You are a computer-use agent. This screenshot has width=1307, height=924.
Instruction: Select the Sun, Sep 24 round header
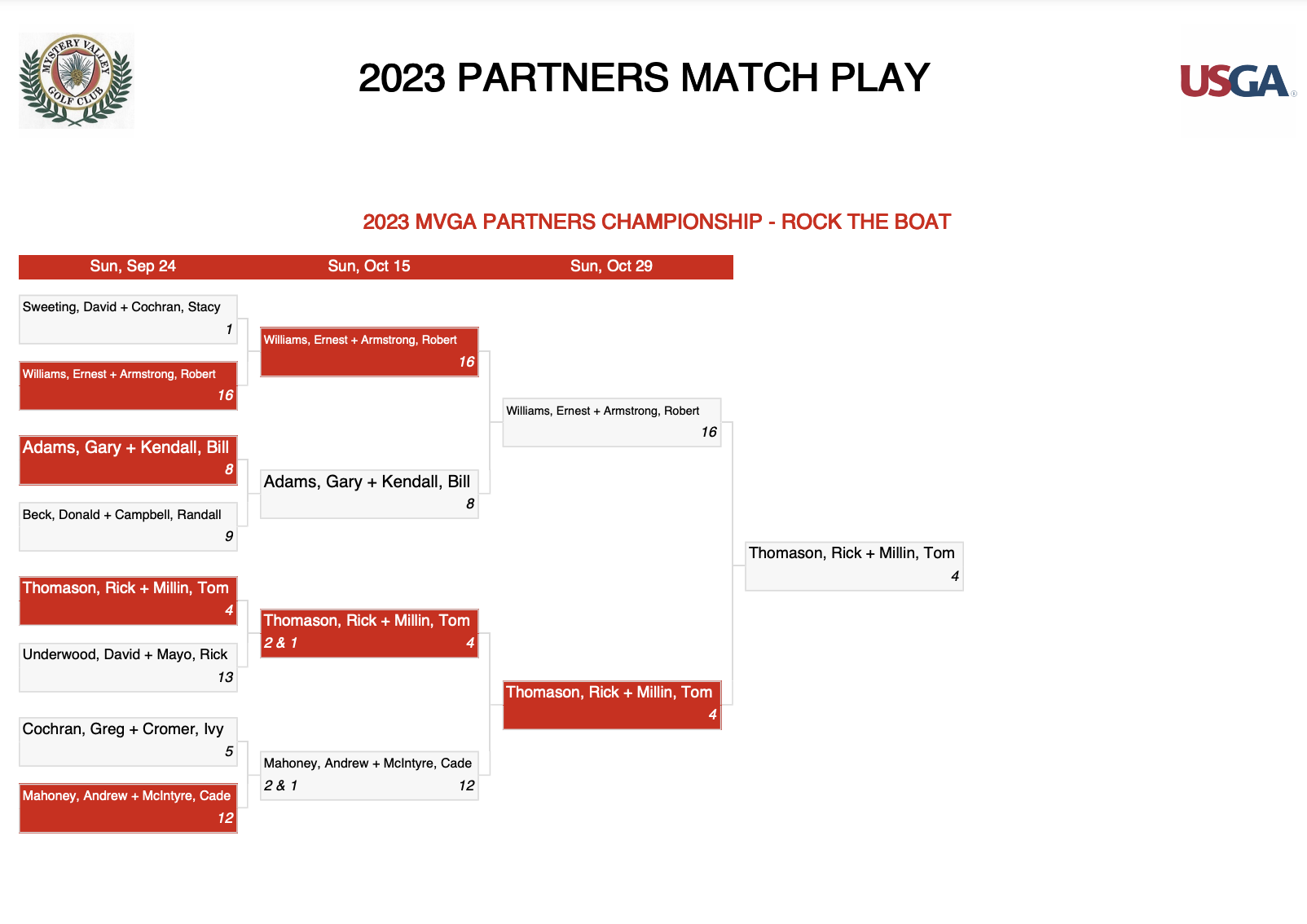tap(133, 266)
